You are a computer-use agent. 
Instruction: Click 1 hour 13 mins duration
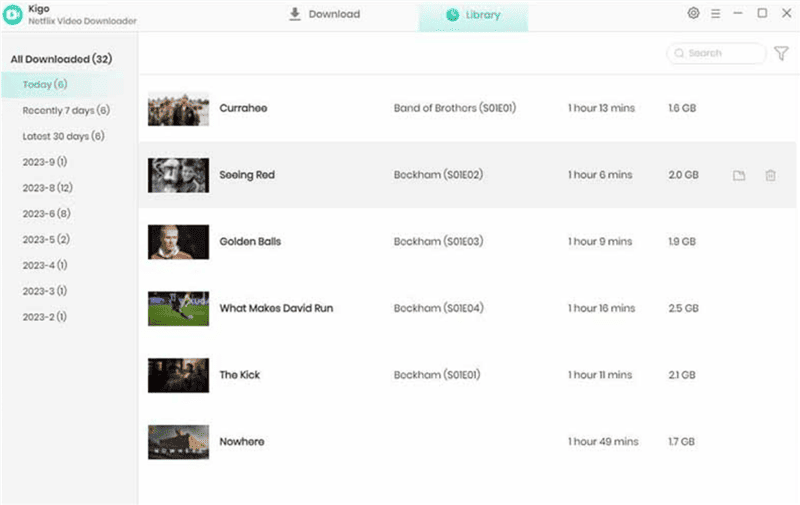pos(602,108)
